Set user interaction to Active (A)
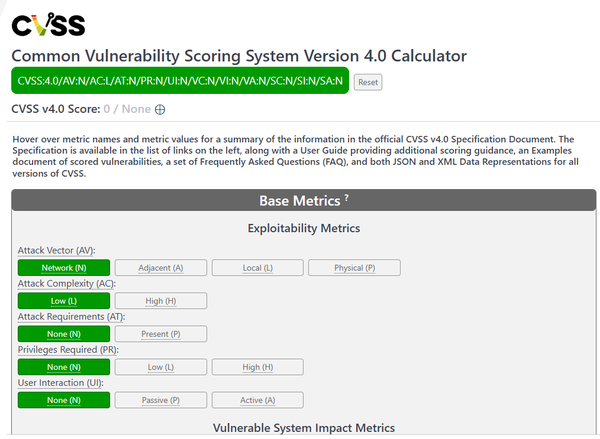The height and width of the screenshot is (439, 600). pos(257,400)
